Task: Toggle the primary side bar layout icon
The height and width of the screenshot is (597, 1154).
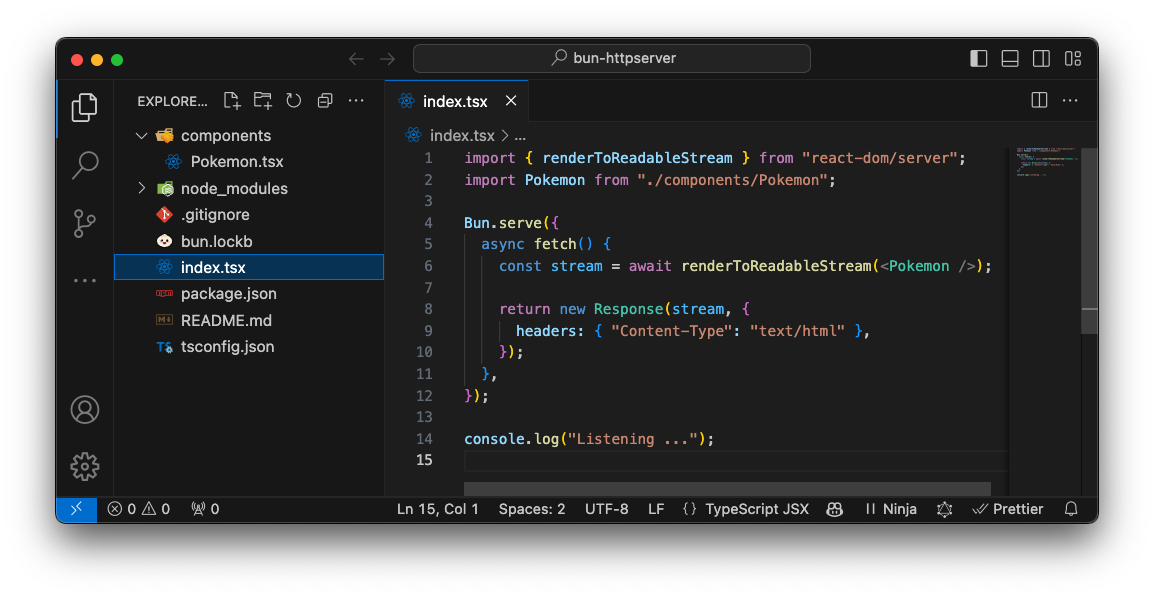Action: [x=979, y=59]
